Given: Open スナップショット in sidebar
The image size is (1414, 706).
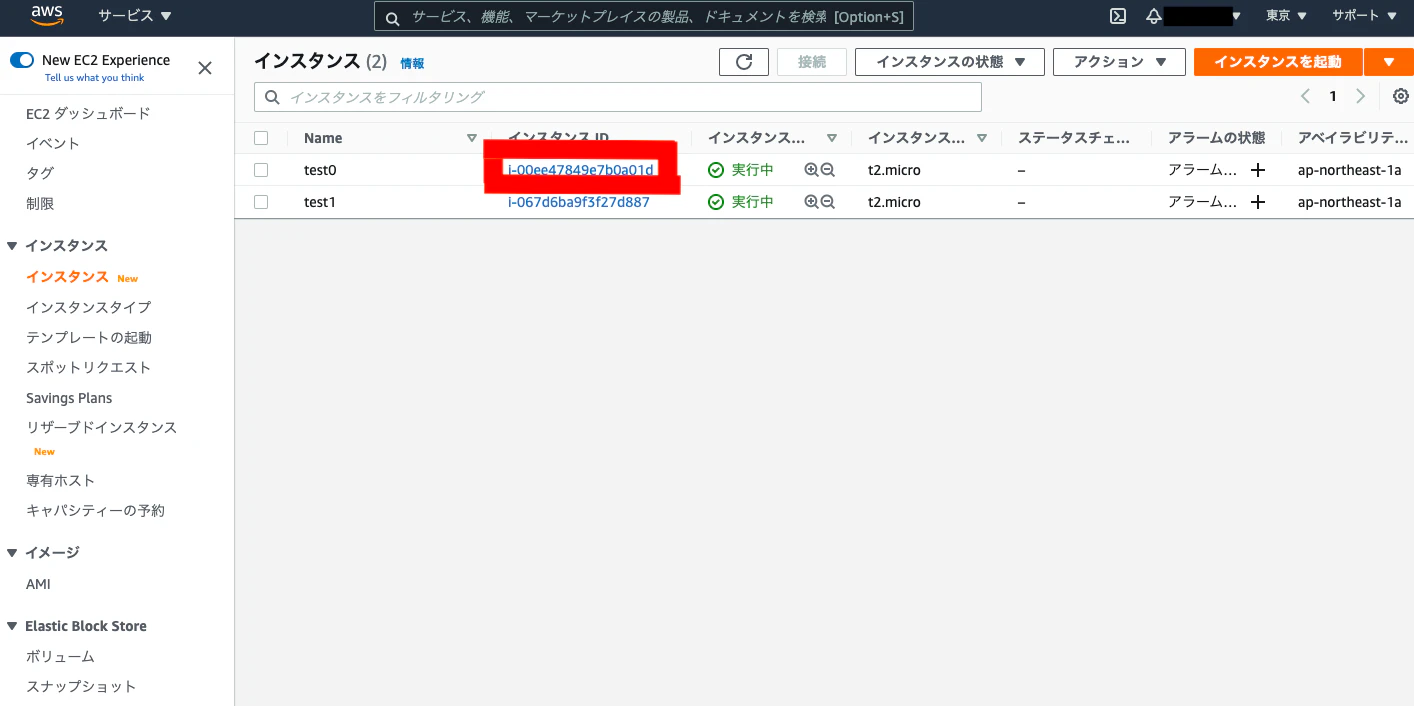Looking at the screenshot, I should click(x=81, y=687).
